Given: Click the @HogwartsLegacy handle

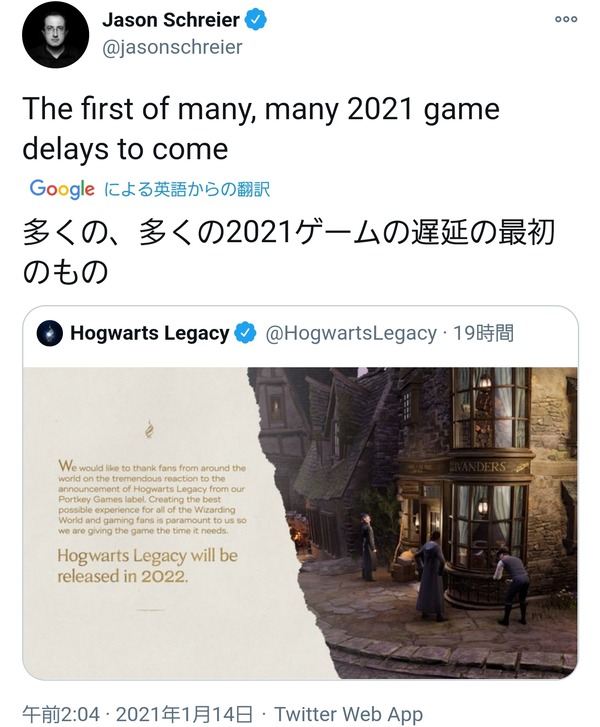Looking at the screenshot, I should pyautogui.click(x=351, y=333).
